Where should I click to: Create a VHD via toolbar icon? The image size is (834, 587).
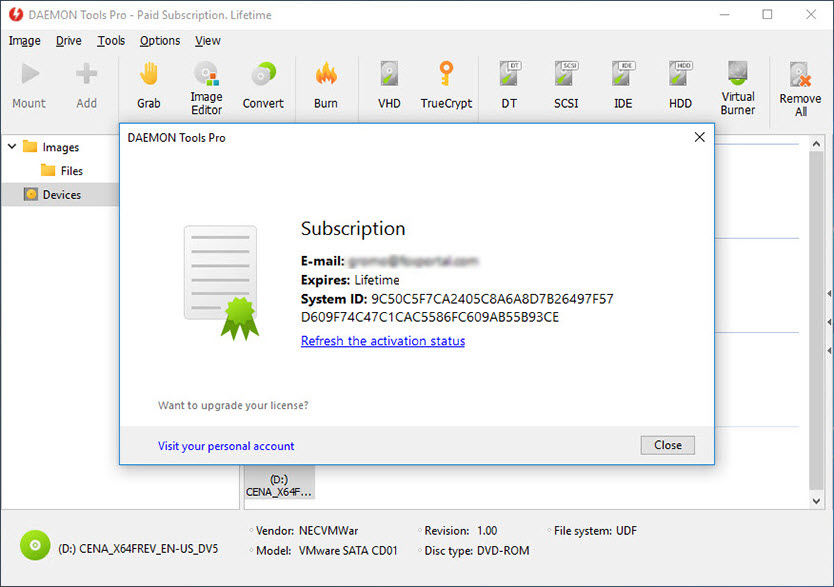pyautogui.click(x=389, y=85)
